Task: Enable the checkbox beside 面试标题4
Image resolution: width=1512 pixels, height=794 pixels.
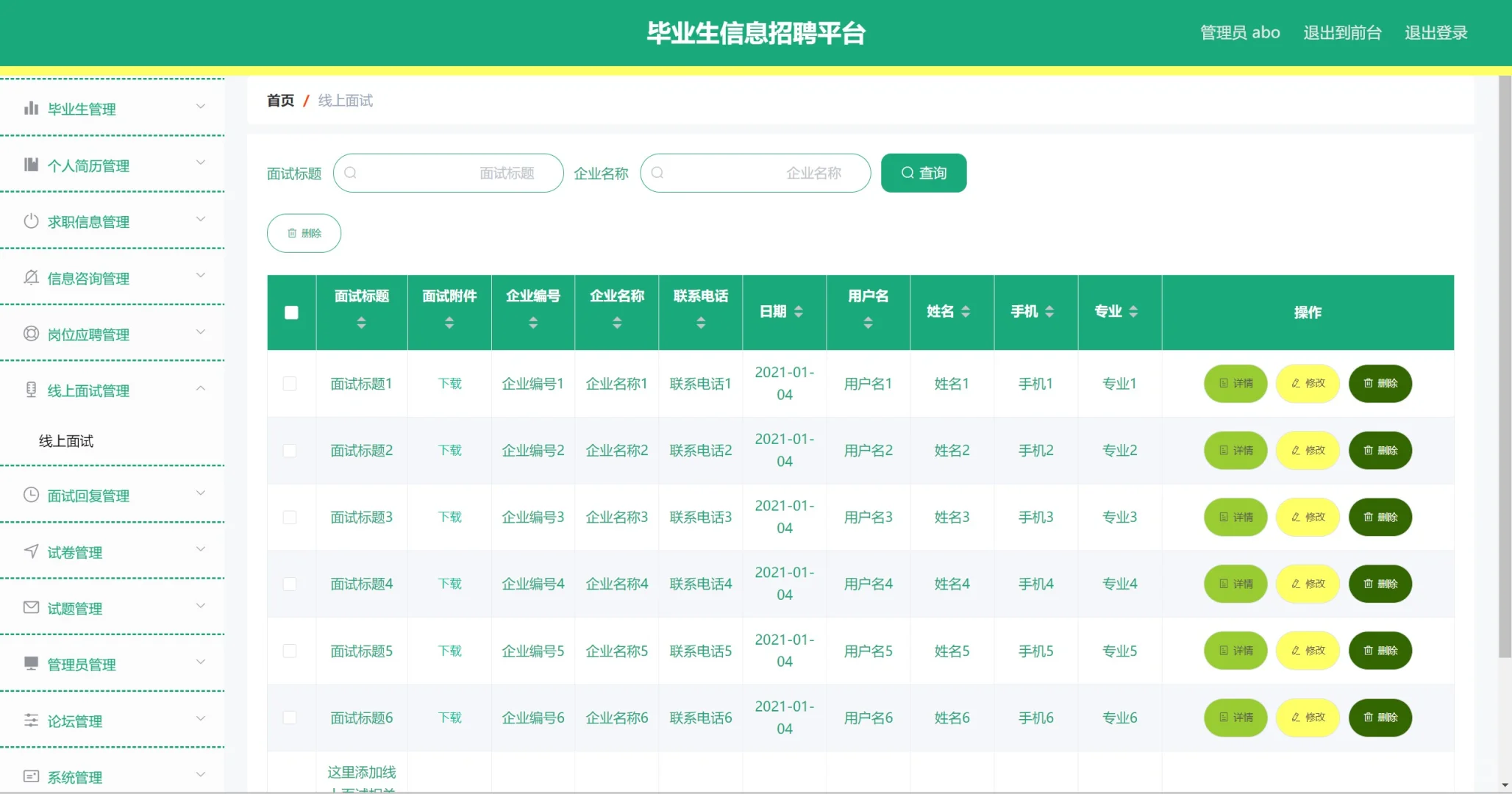Action: (x=291, y=584)
